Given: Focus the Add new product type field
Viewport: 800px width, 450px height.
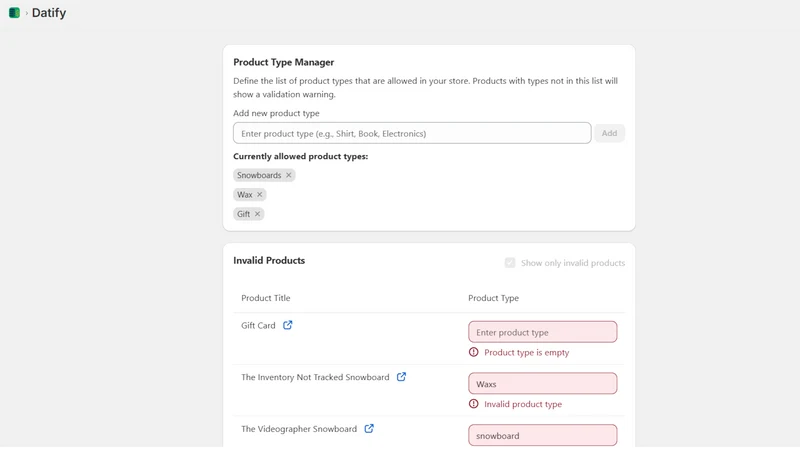Looking at the screenshot, I should (x=412, y=133).
